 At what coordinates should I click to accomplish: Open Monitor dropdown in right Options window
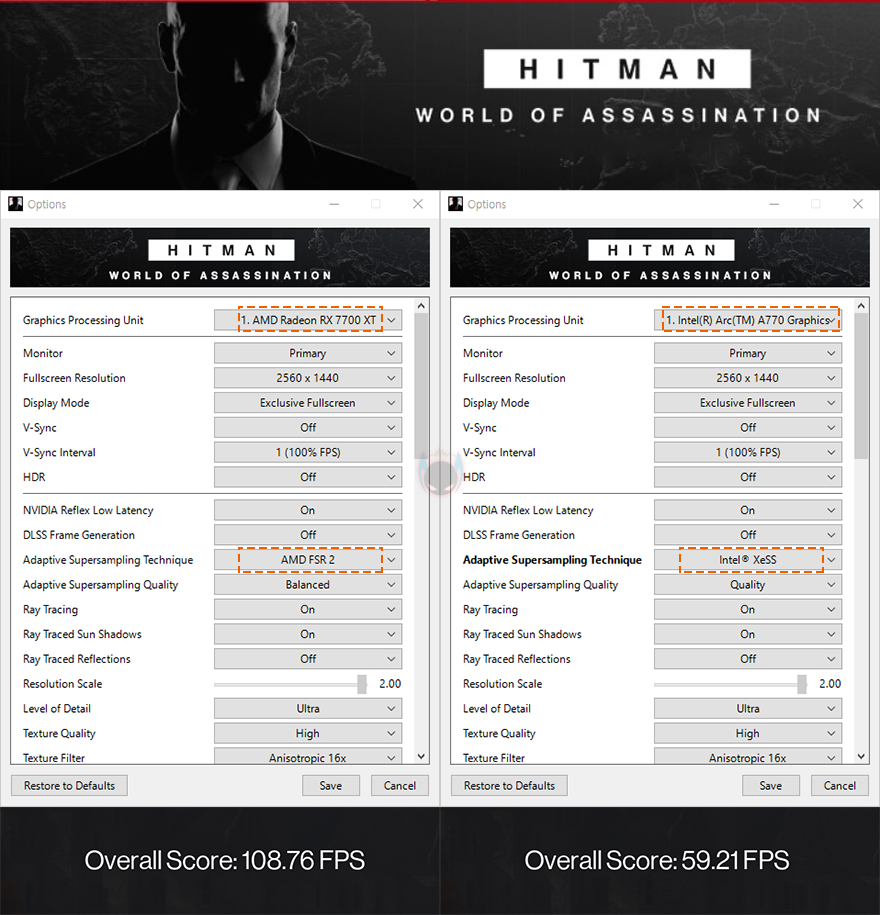pos(748,353)
